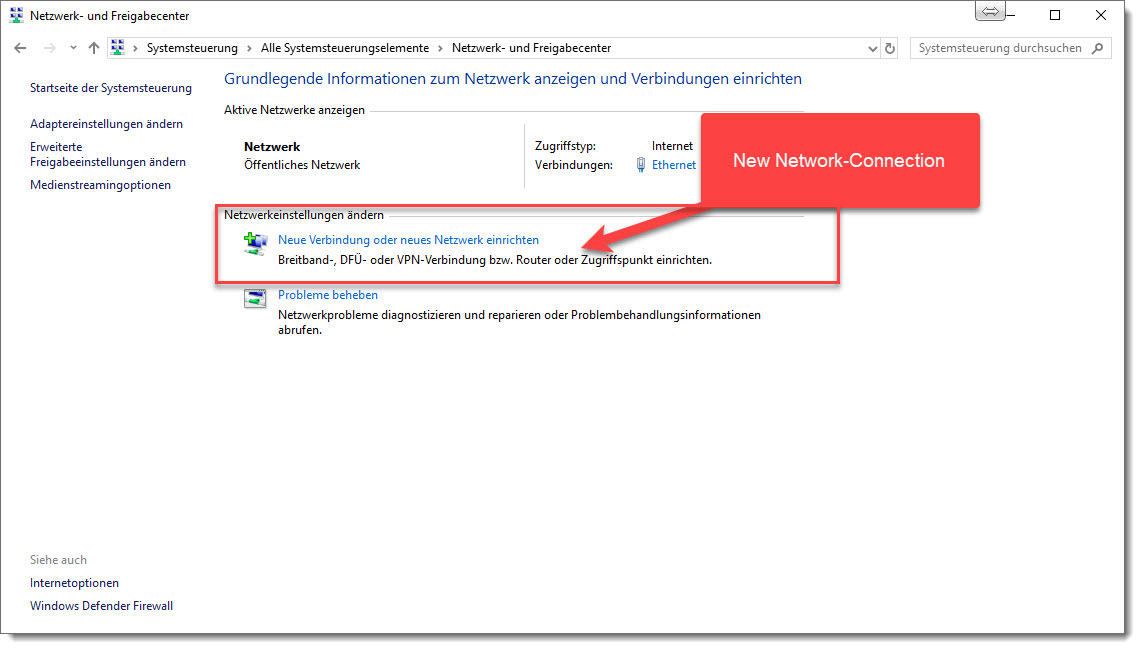The image size is (1140, 649).
Task: Select Alle Systemsteuerungselemente breadcrumb
Action: [343, 48]
